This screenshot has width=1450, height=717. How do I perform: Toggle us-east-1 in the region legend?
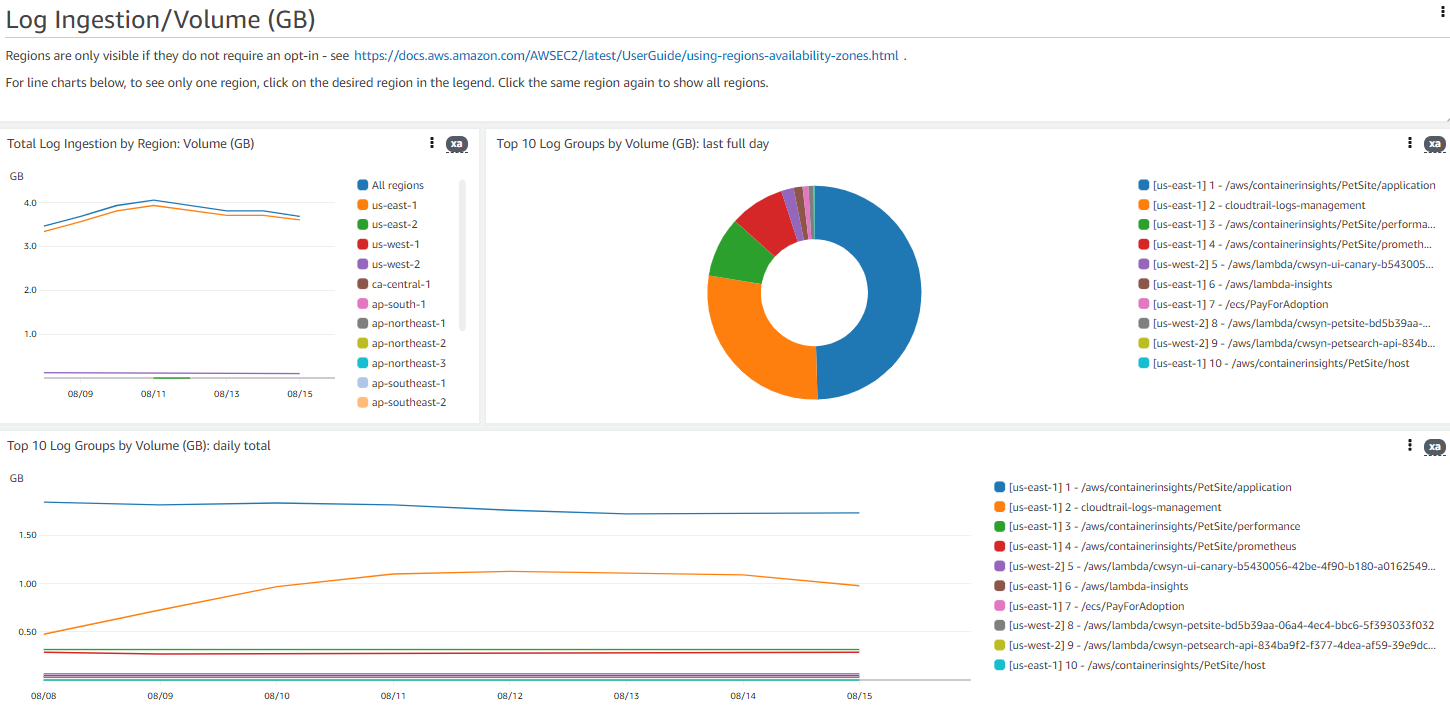[394, 204]
